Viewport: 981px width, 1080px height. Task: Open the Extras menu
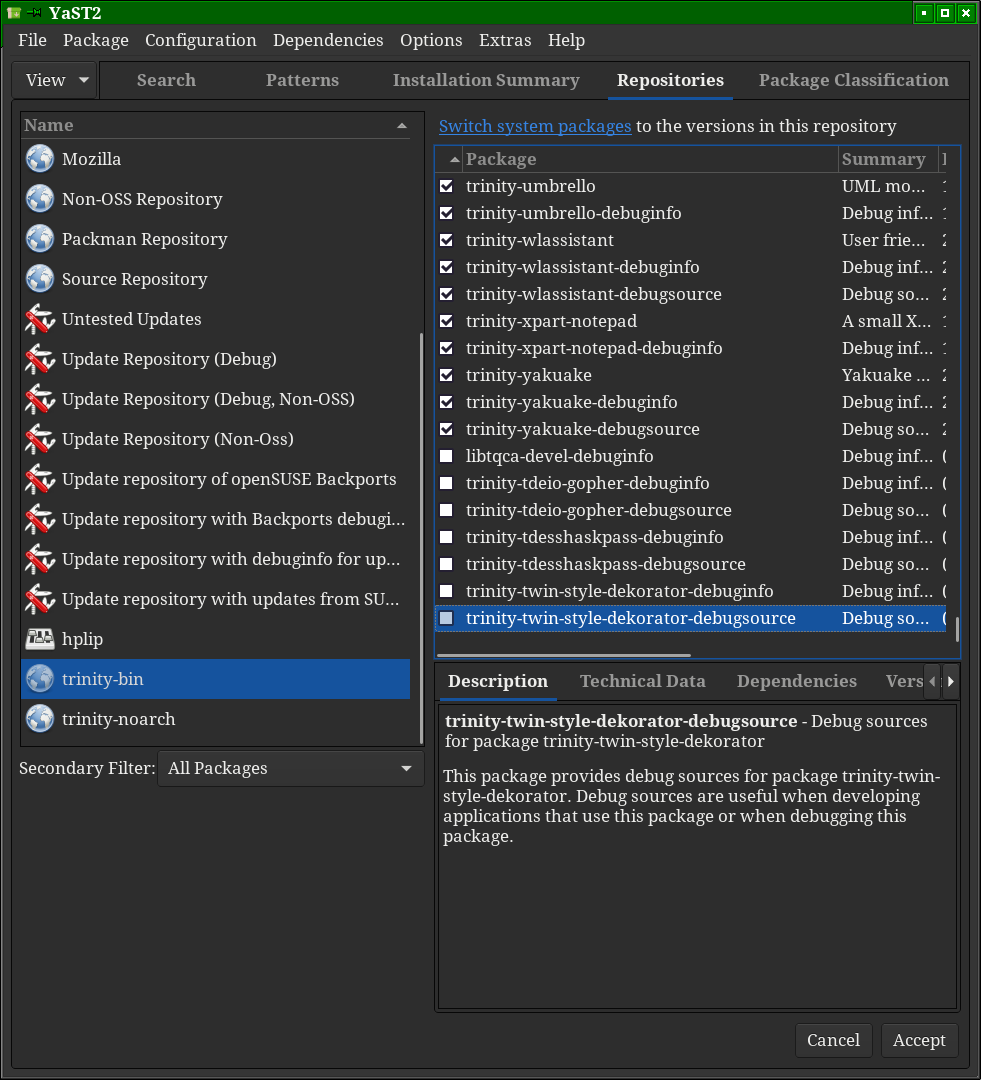505,40
